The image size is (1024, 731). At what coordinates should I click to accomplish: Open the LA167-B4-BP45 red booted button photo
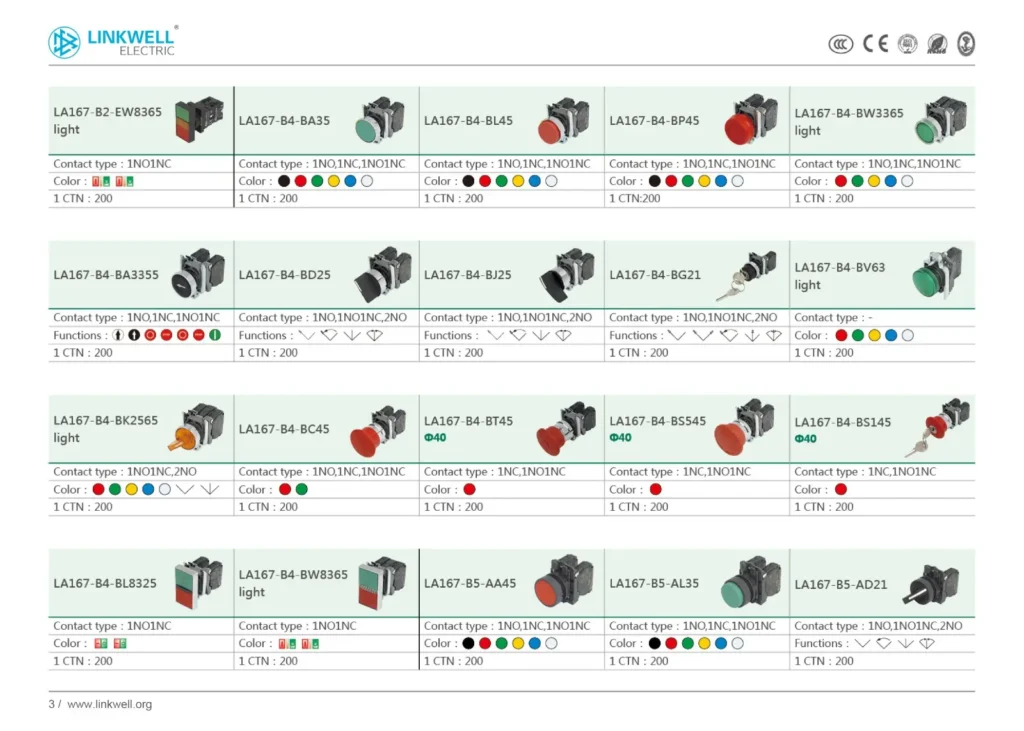click(x=752, y=119)
